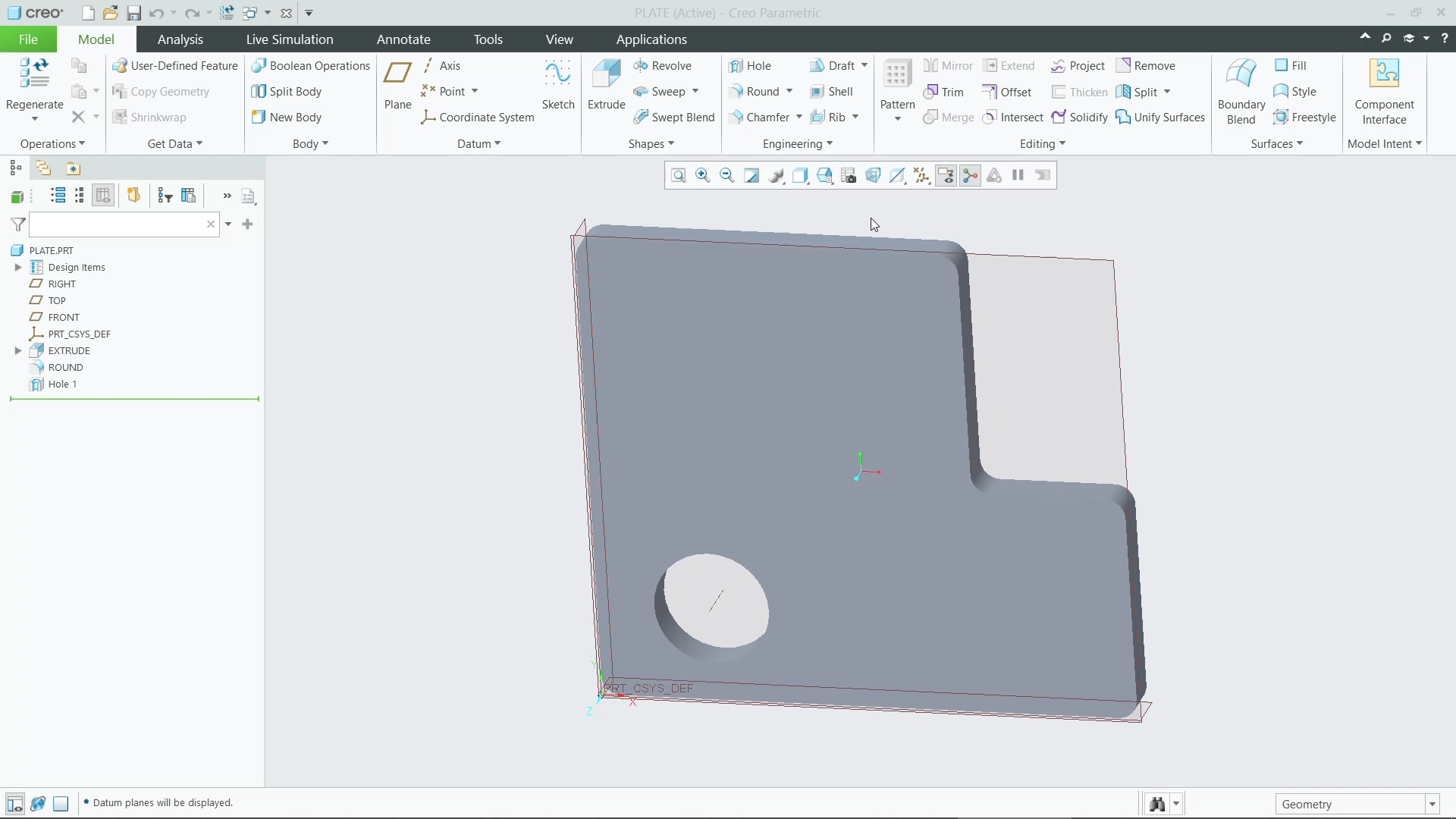Open the Favorites folder tab icon
Screen dimensions: 1456x819
click(73, 168)
